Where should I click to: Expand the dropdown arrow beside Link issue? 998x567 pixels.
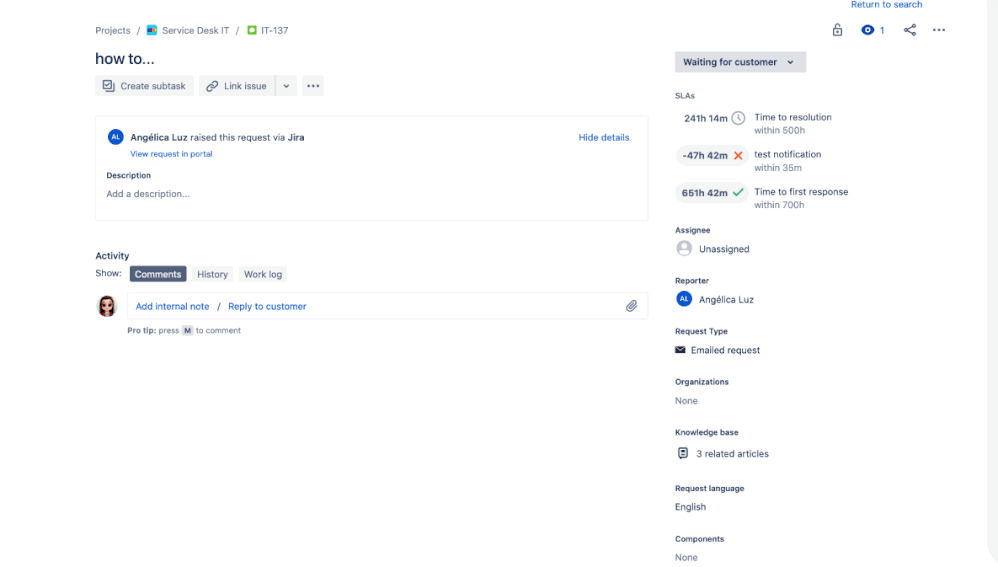pyautogui.click(x=286, y=86)
